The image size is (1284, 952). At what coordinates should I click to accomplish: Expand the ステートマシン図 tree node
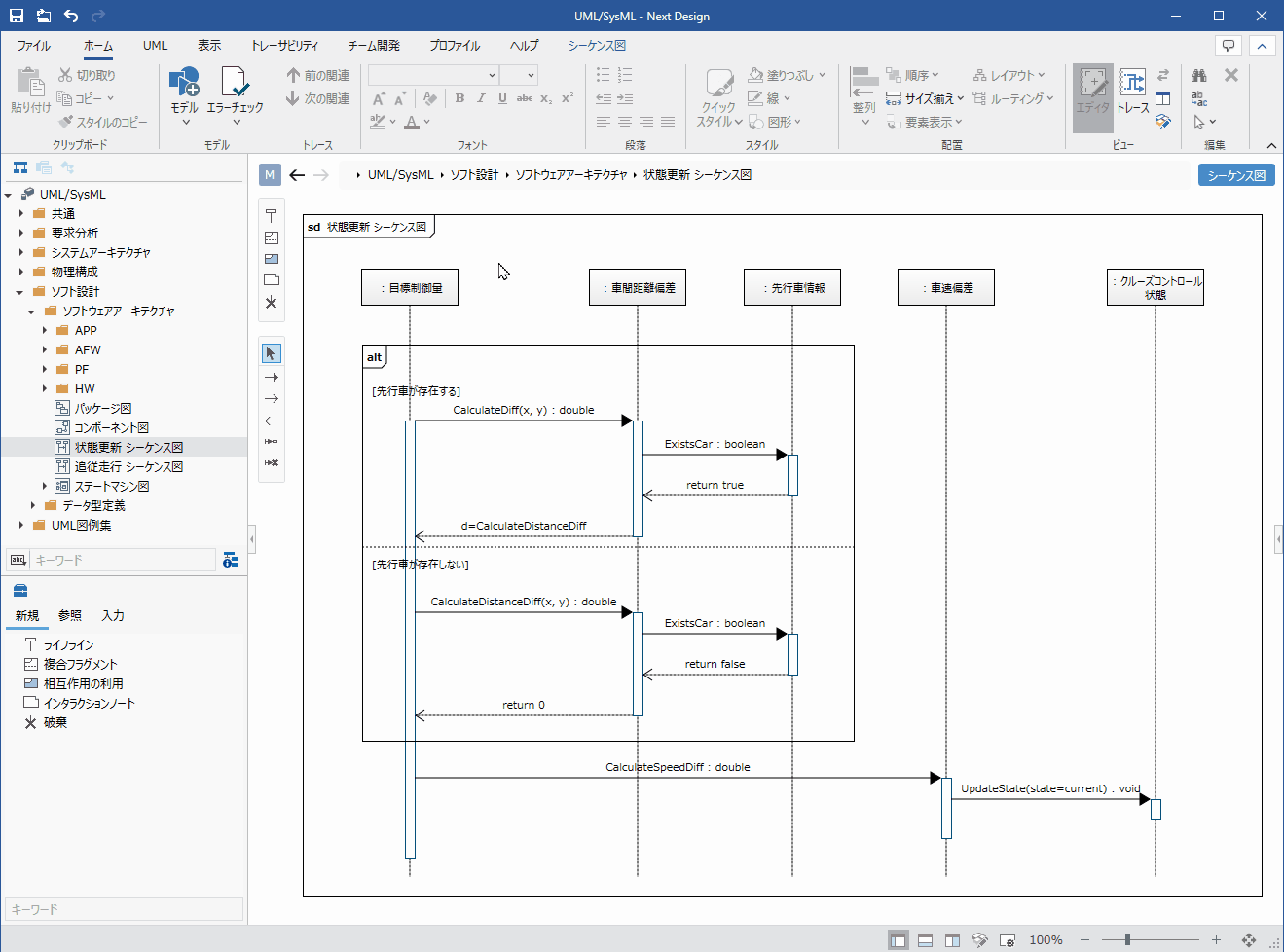45,486
